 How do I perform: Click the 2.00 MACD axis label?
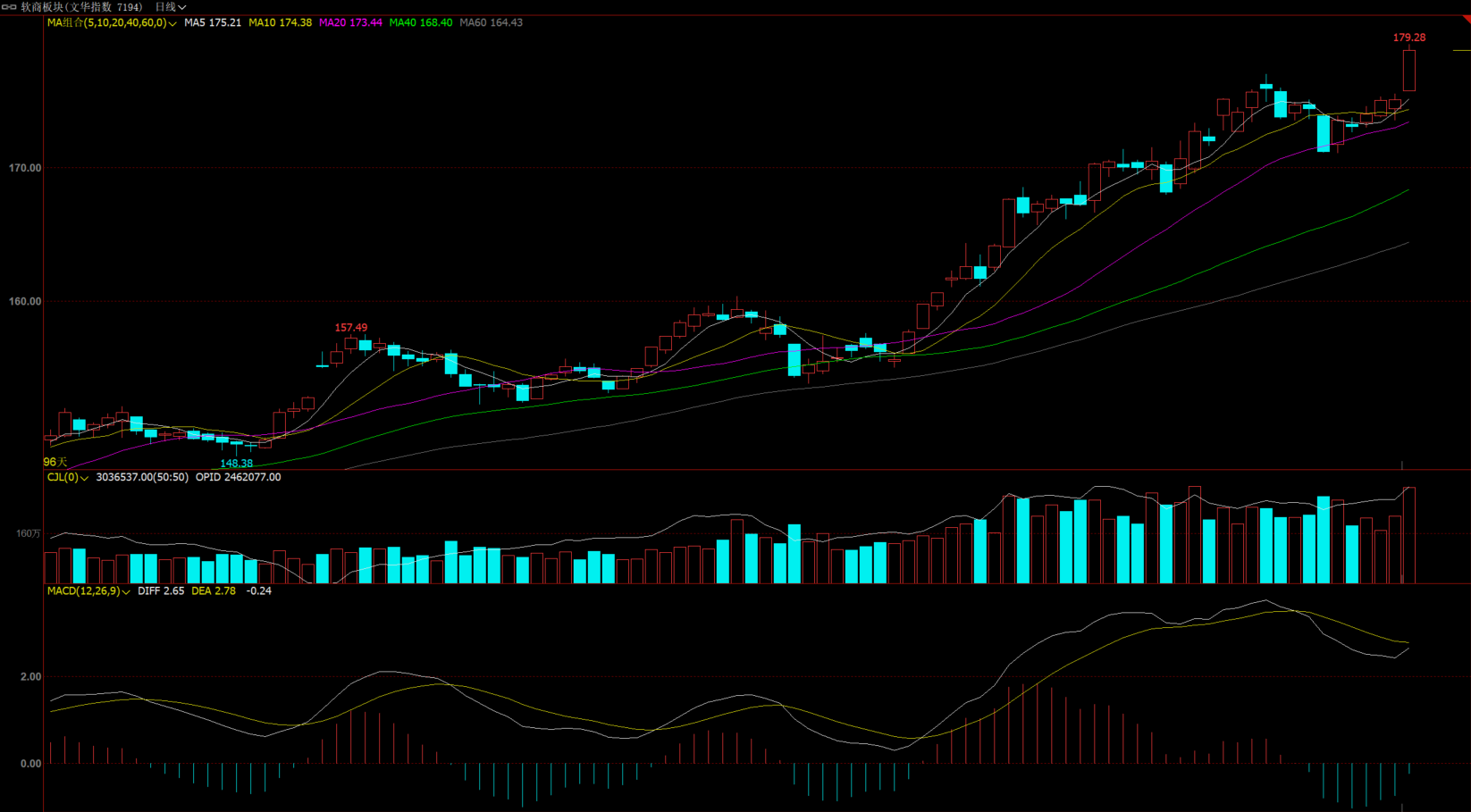[30, 677]
